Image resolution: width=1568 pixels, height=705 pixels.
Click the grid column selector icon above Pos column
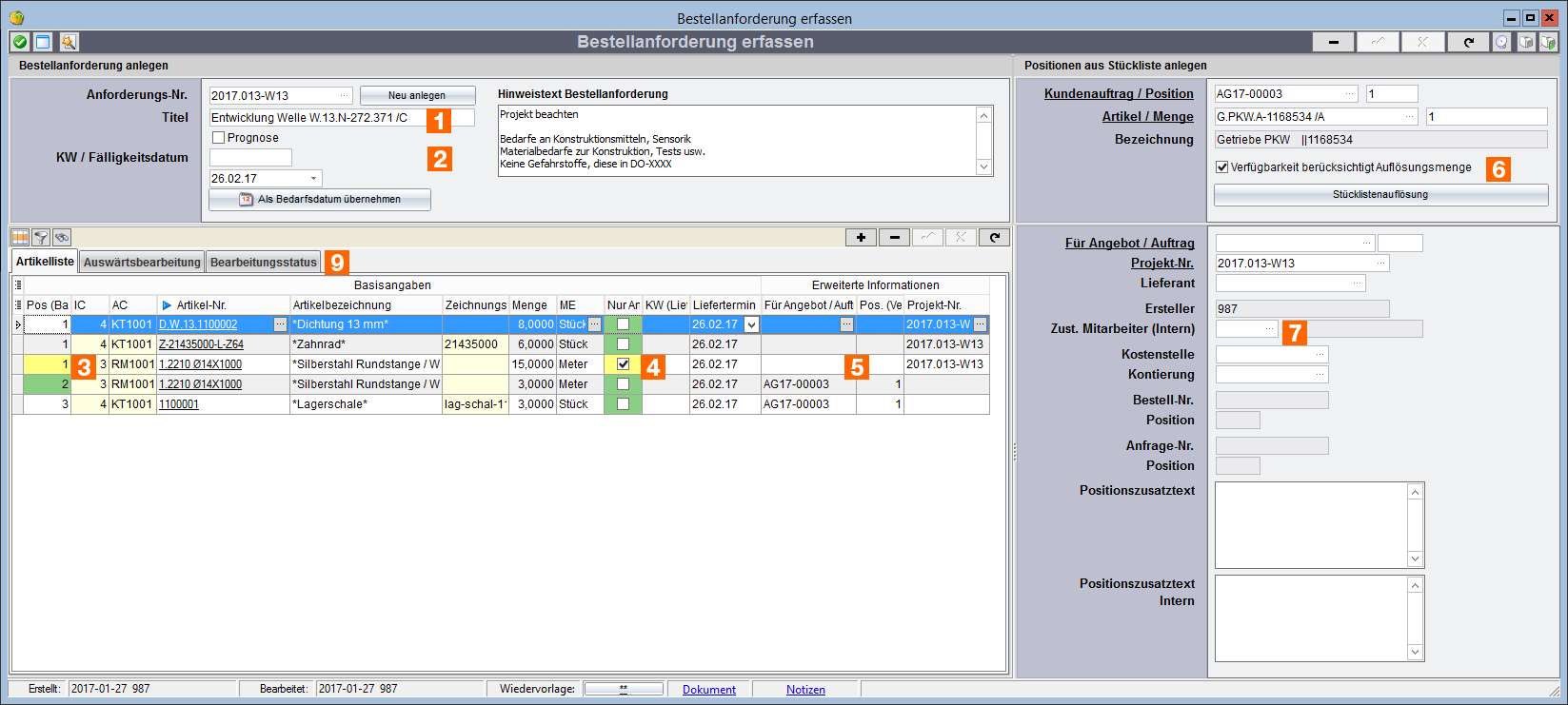pyautogui.click(x=18, y=284)
